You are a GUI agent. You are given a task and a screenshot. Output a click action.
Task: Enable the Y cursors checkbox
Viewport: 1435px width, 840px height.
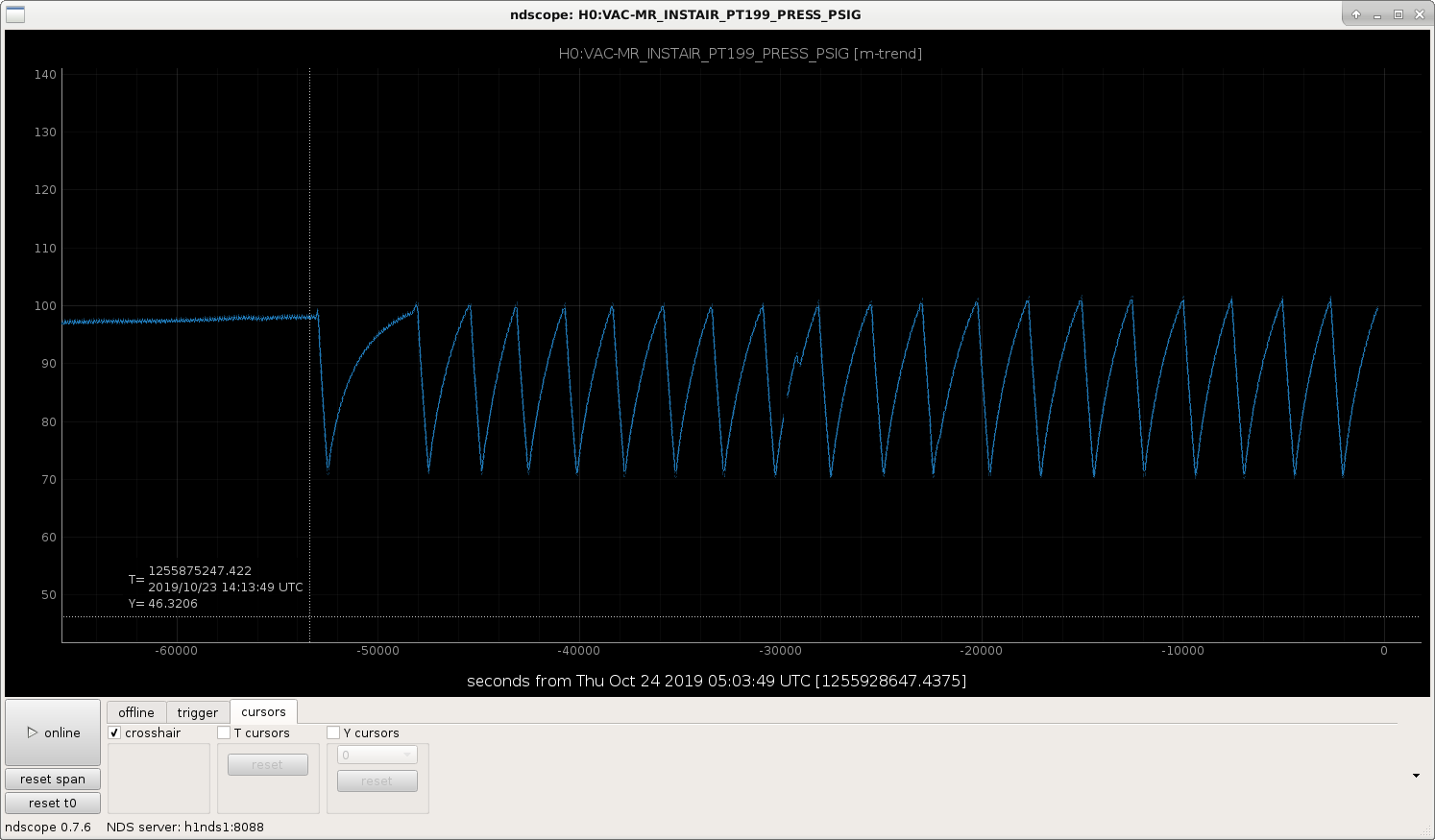(x=333, y=732)
